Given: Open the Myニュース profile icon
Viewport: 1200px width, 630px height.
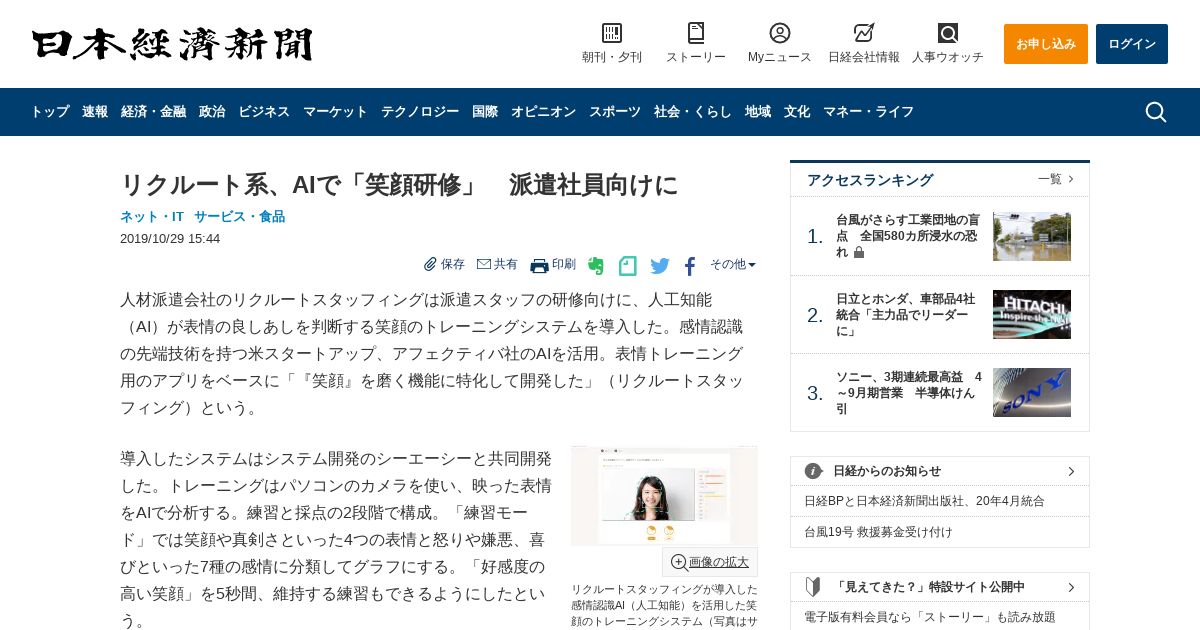Looking at the screenshot, I should click(x=780, y=34).
